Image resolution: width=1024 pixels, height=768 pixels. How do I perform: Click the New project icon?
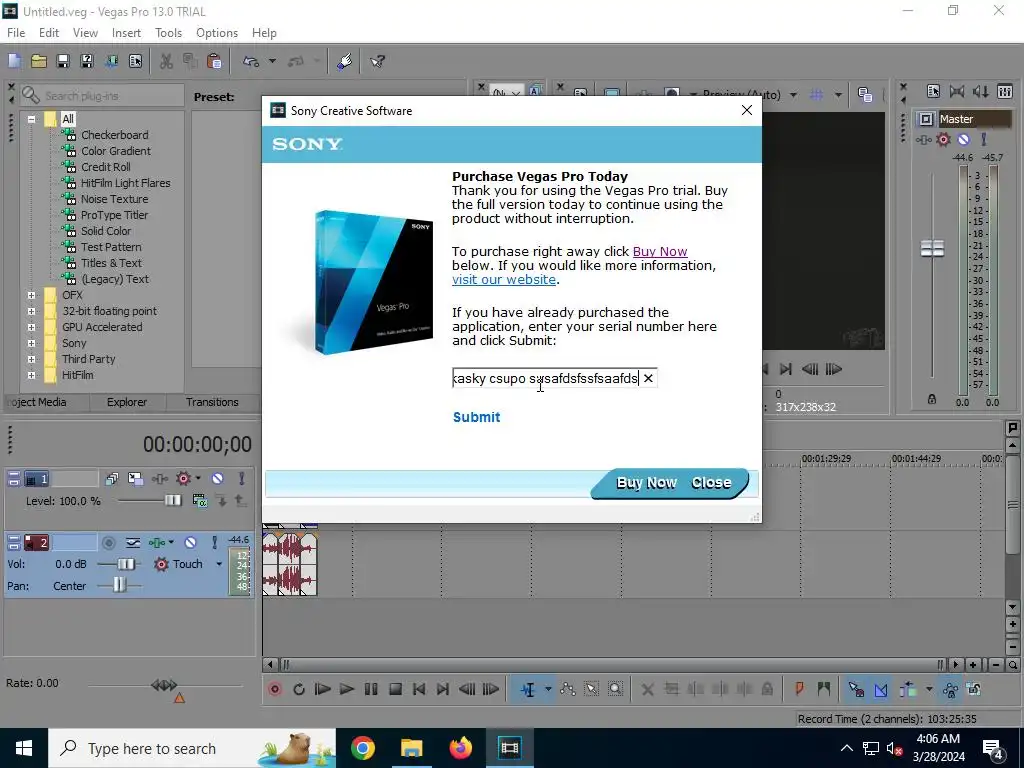click(14, 61)
